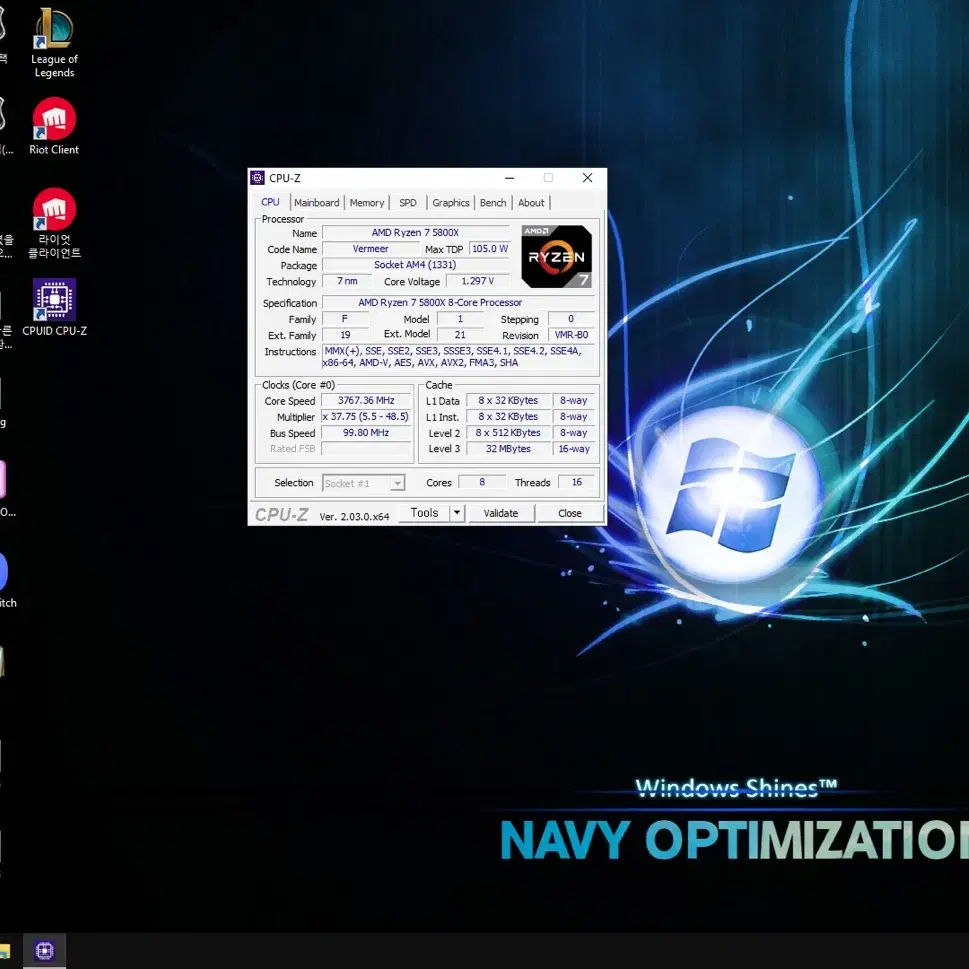Click the Ext. Family value 19
Viewport: 969px width, 969px height.
[x=345, y=335]
